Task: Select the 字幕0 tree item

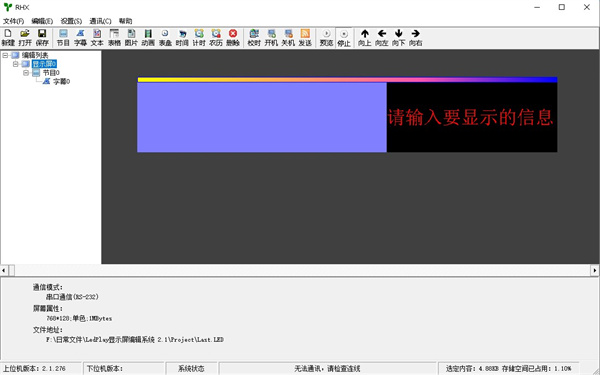Action: click(61, 82)
